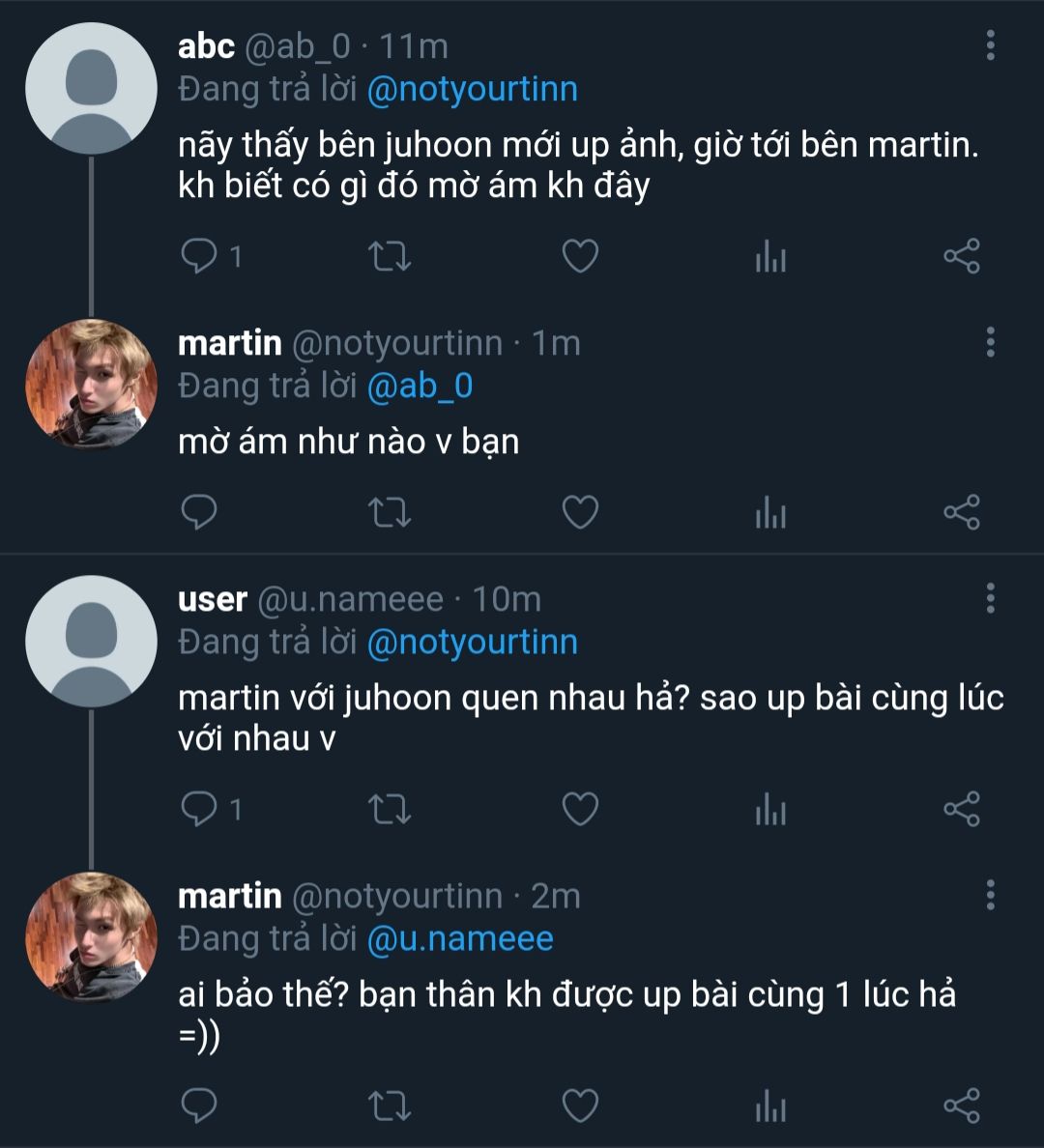Open the @ab_0 mention link

[420, 387]
